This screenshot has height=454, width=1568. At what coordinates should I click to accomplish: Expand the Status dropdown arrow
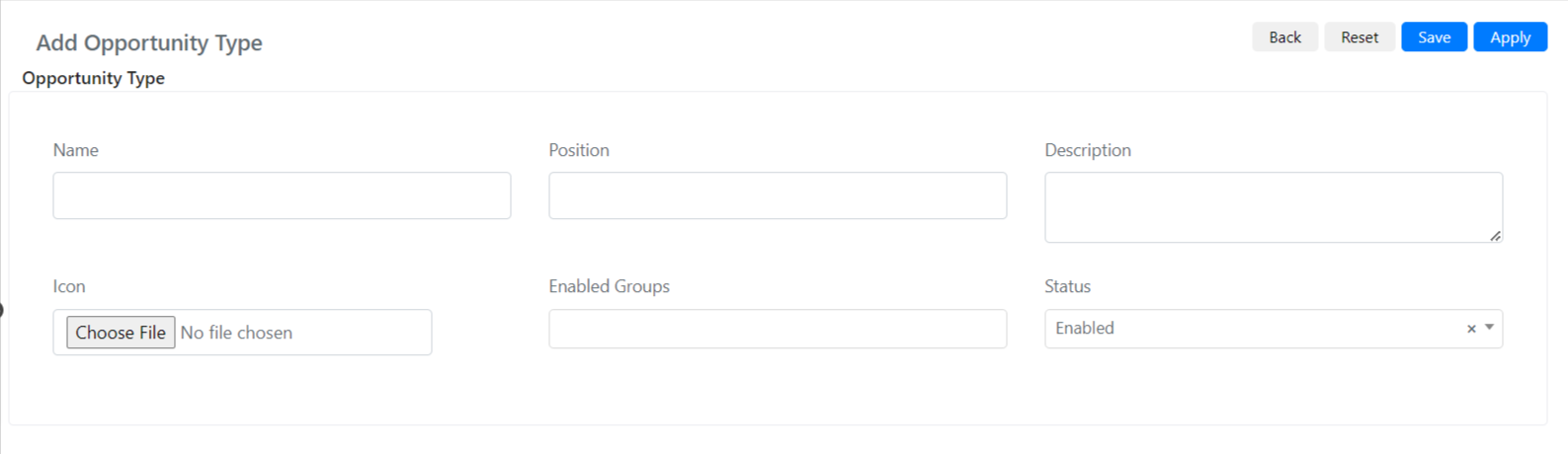tap(1489, 328)
